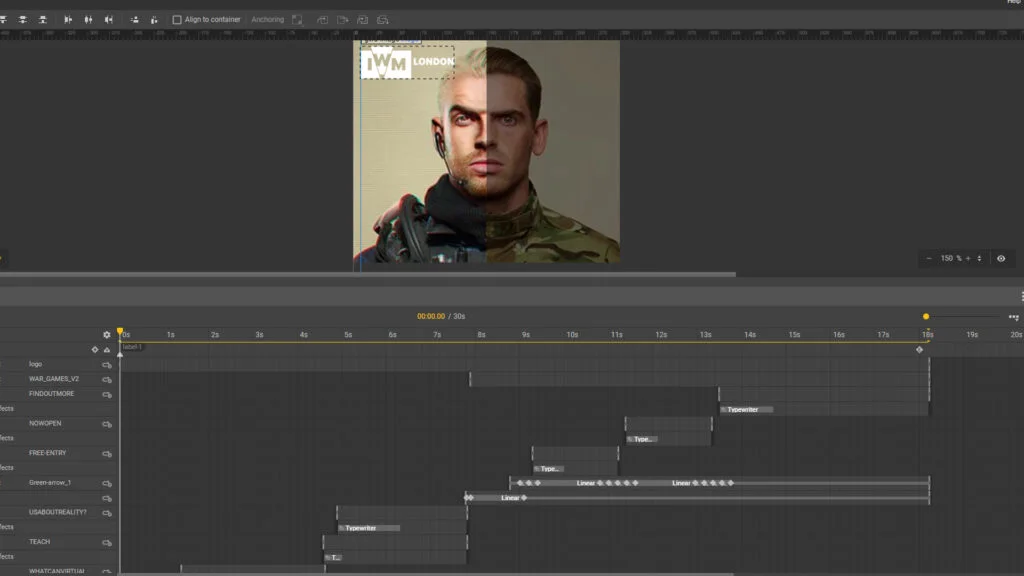
Task: Click the second arrange-order icon after Anchoring
Action: click(x=343, y=20)
